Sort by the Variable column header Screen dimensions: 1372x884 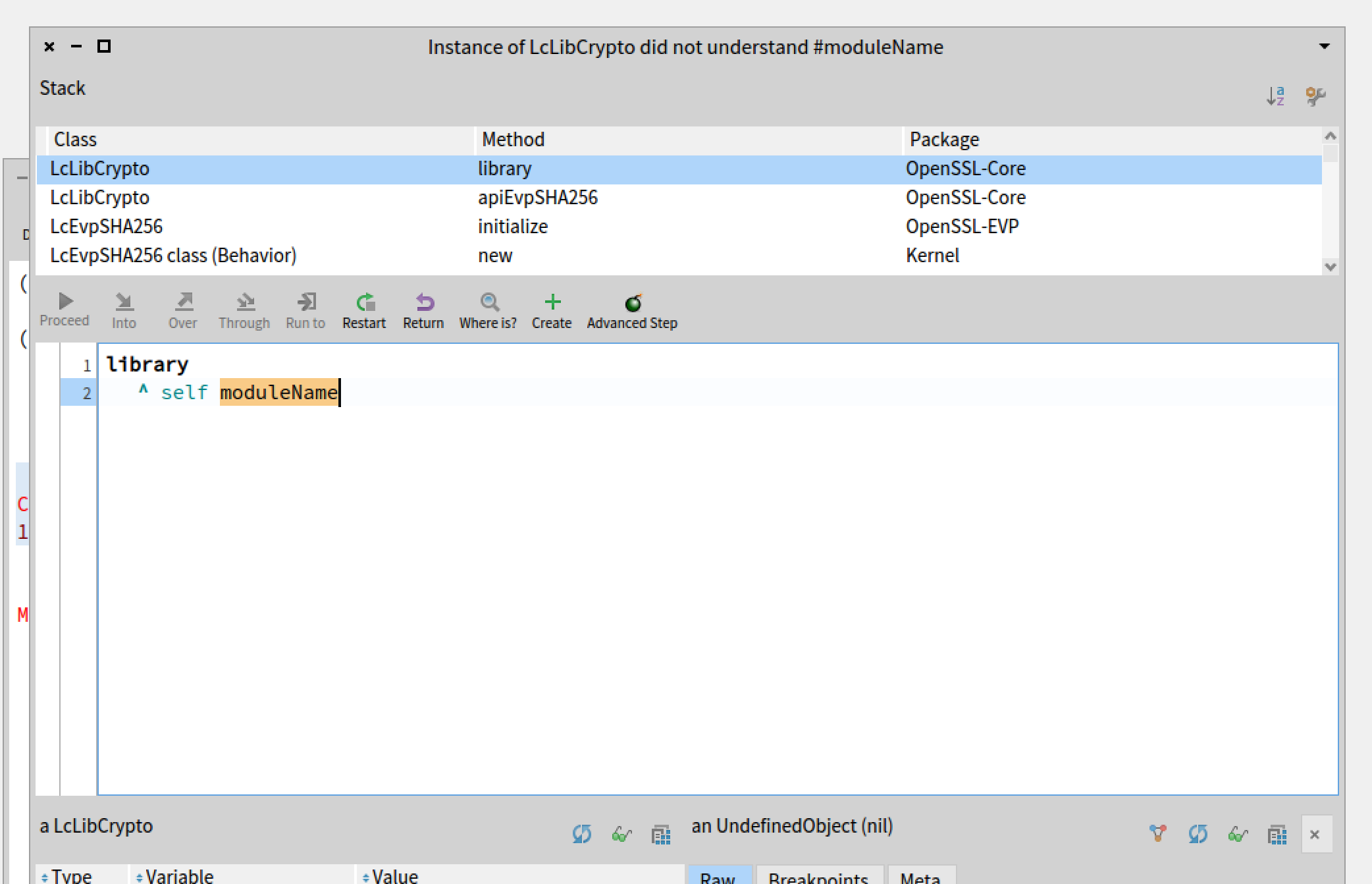point(179,876)
